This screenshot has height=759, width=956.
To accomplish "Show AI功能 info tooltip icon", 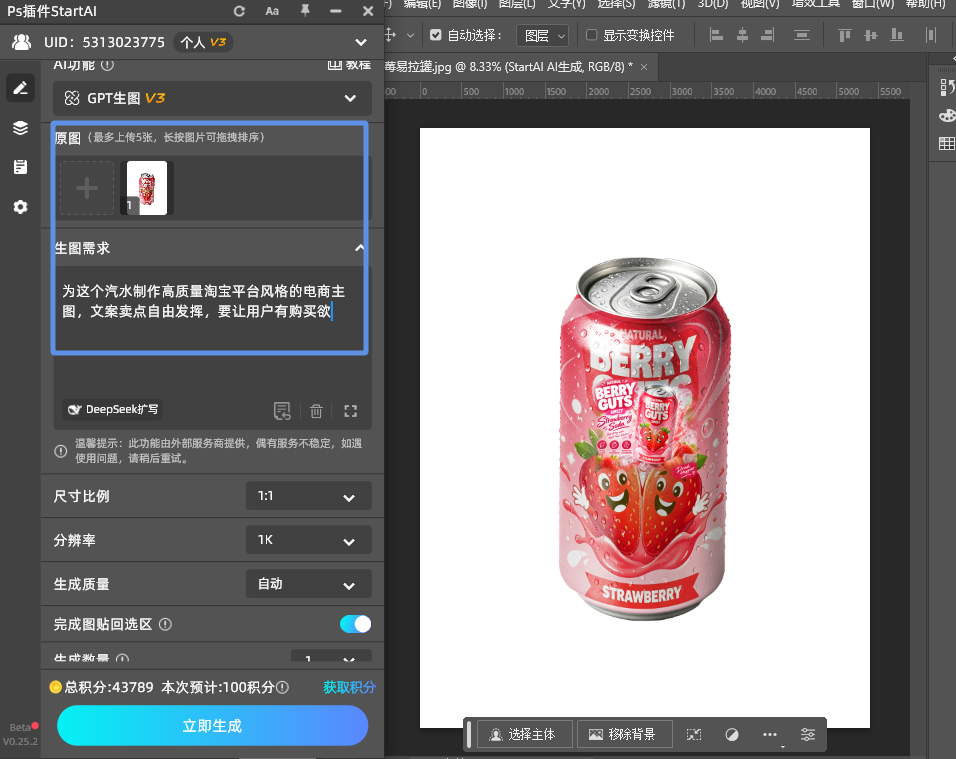I will 107,65.
